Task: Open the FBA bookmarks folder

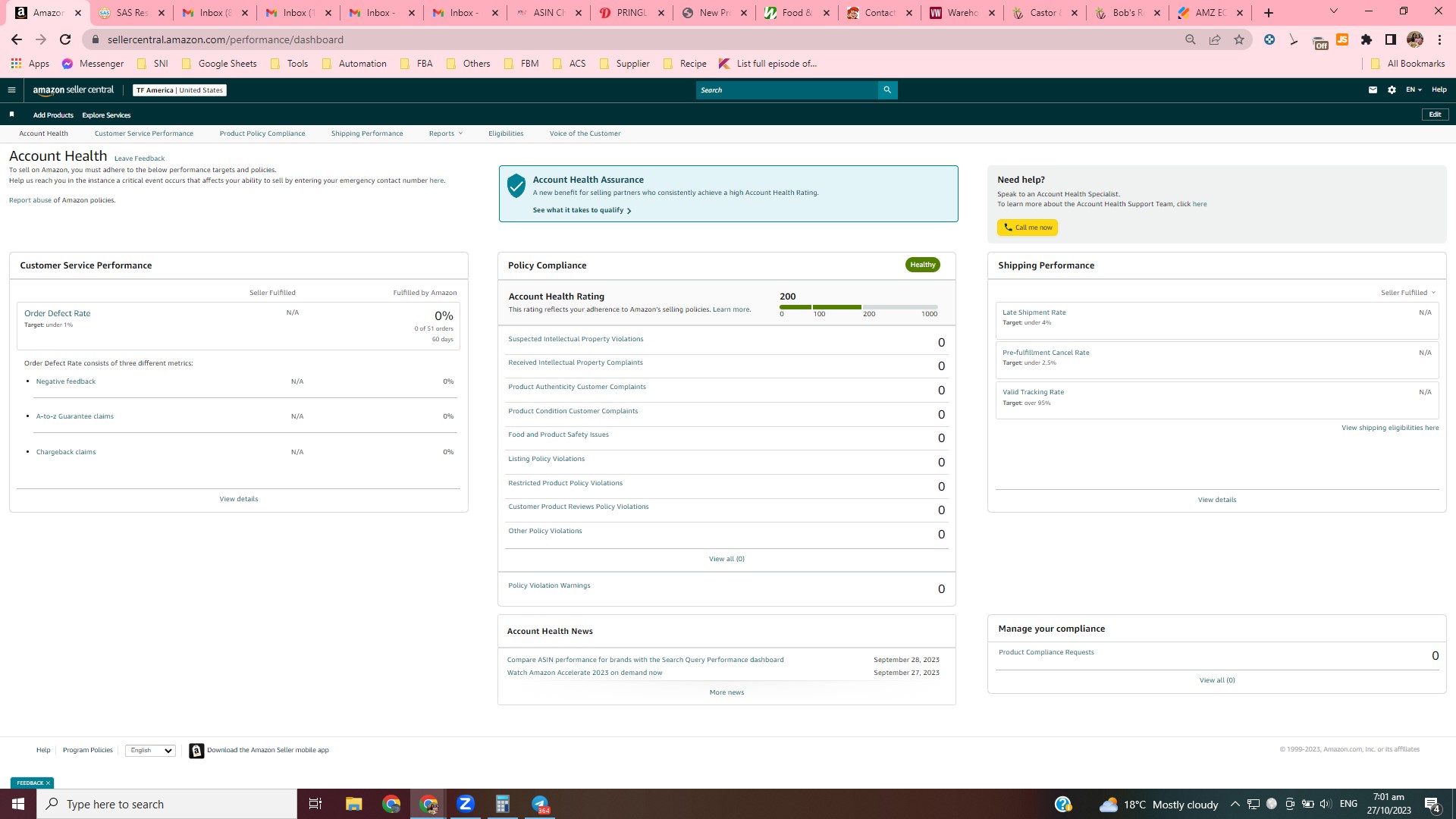Action: 416,64
